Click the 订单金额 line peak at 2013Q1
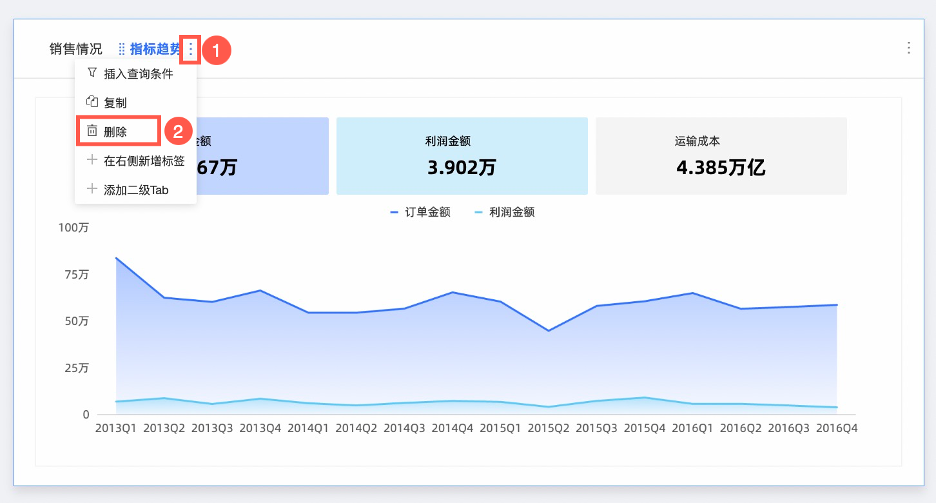Image resolution: width=936 pixels, height=504 pixels. pyautogui.click(x=116, y=258)
